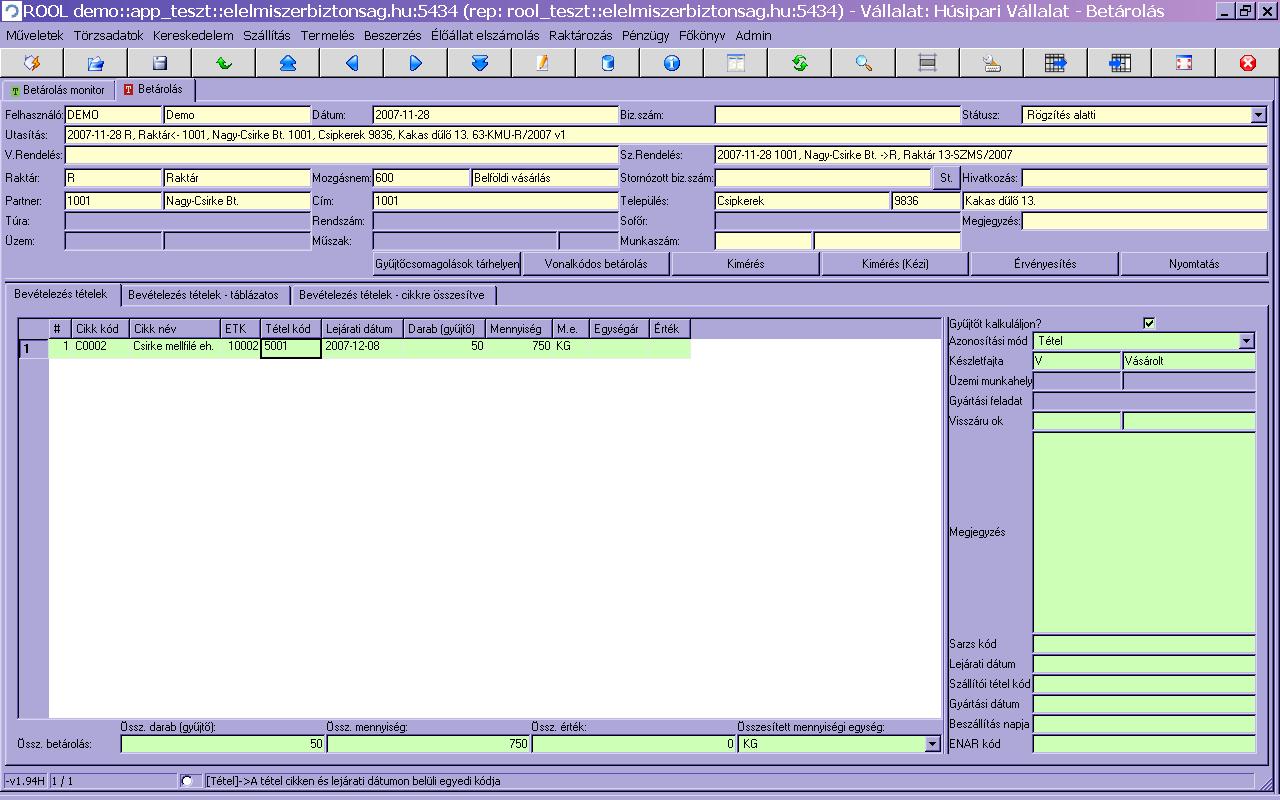This screenshot has height=800, width=1280.
Task: Click the red close icon in toolbar
Action: pyautogui.click(x=1247, y=63)
